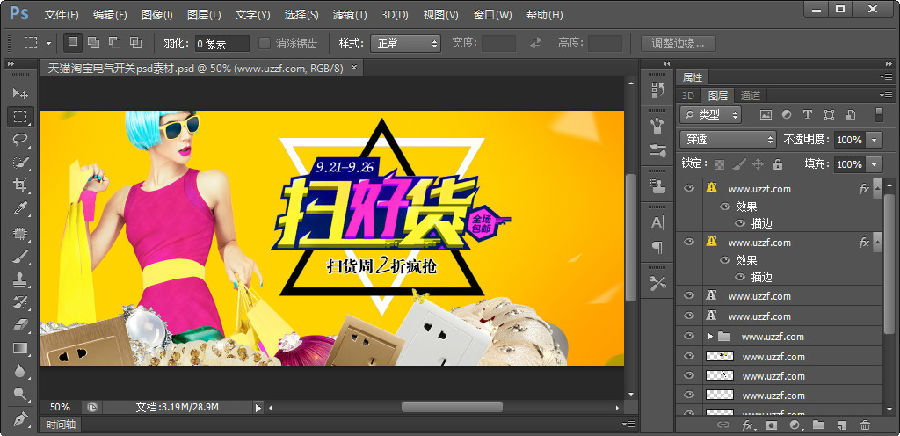Viewport: 900px width, 436px height.
Task: Open the 文件(F) menu
Action: (61, 14)
